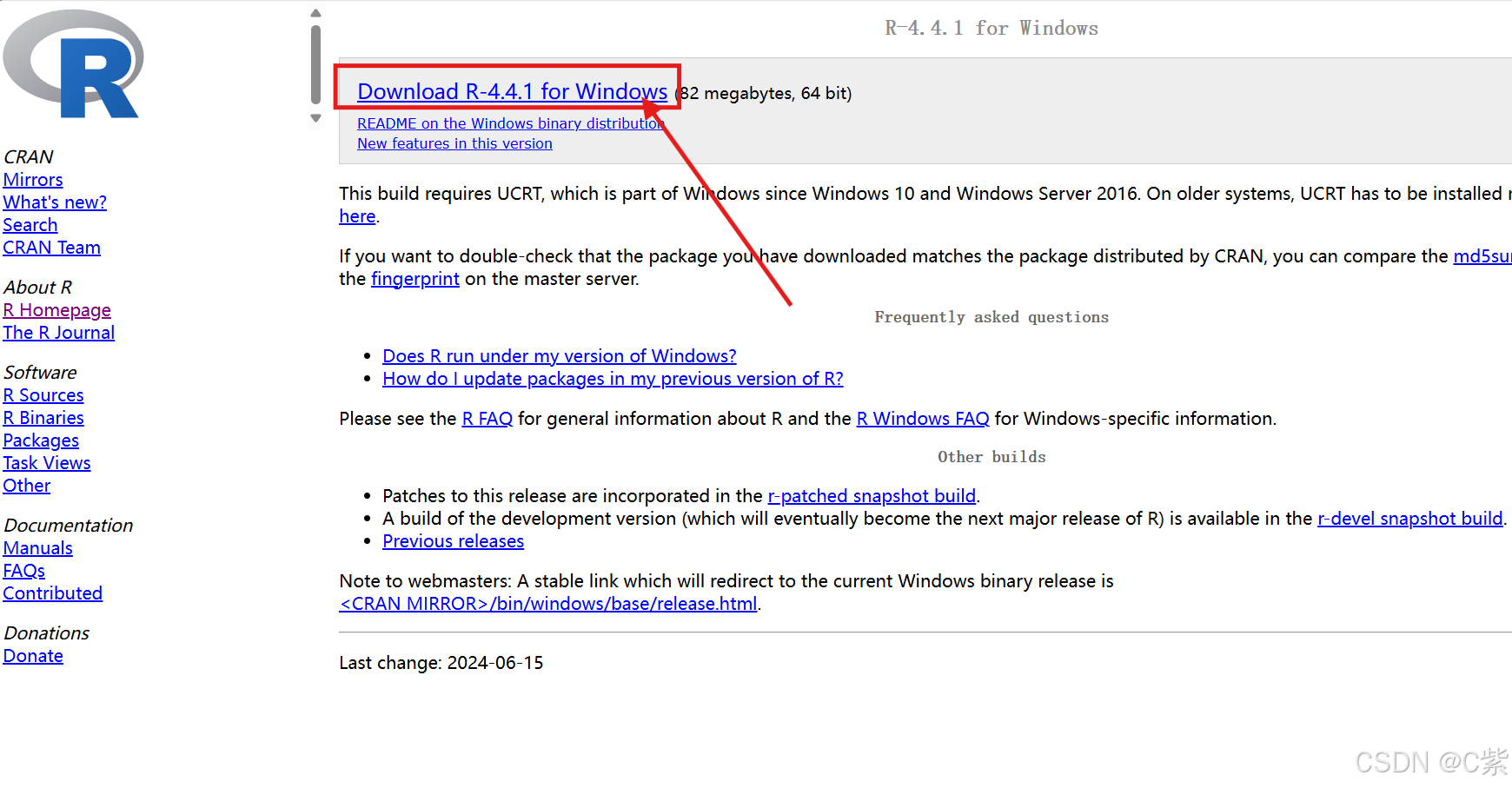Open the R Windows FAQ link
The width and height of the screenshot is (1512, 788).
coord(922,419)
